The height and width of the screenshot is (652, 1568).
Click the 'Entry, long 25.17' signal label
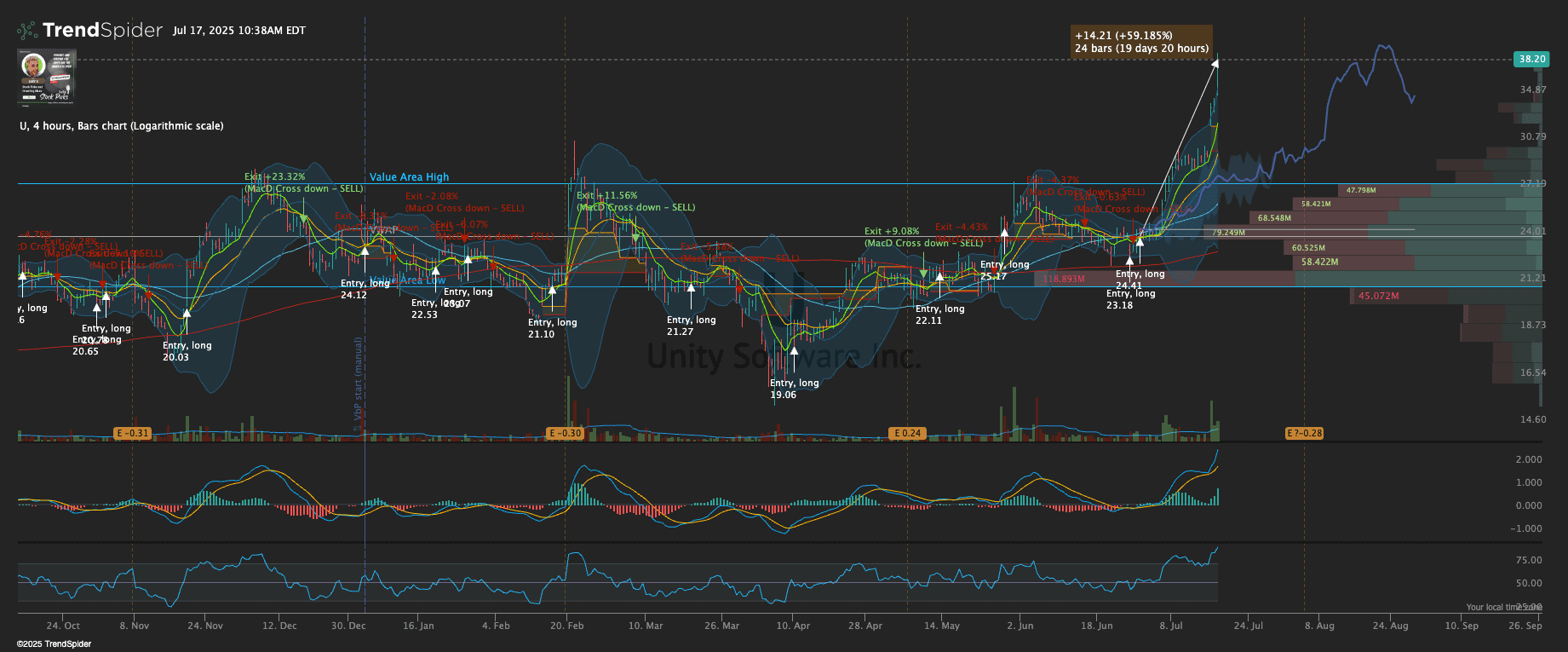coord(1004,270)
